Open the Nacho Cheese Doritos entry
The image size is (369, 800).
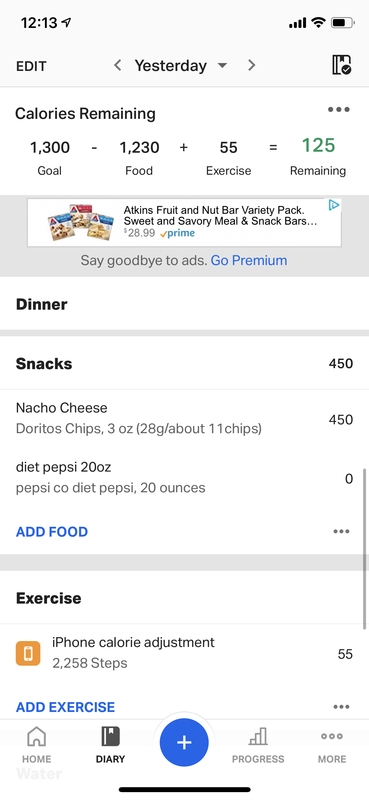tap(184, 419)
